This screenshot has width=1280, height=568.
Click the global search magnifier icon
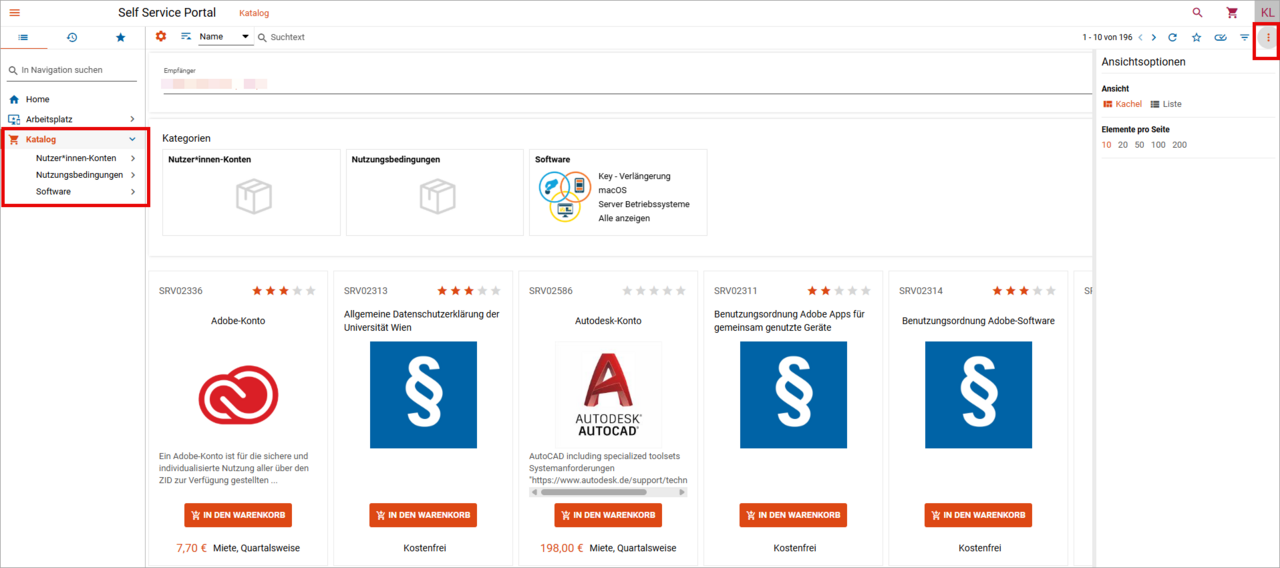[x=1198, y=13]
